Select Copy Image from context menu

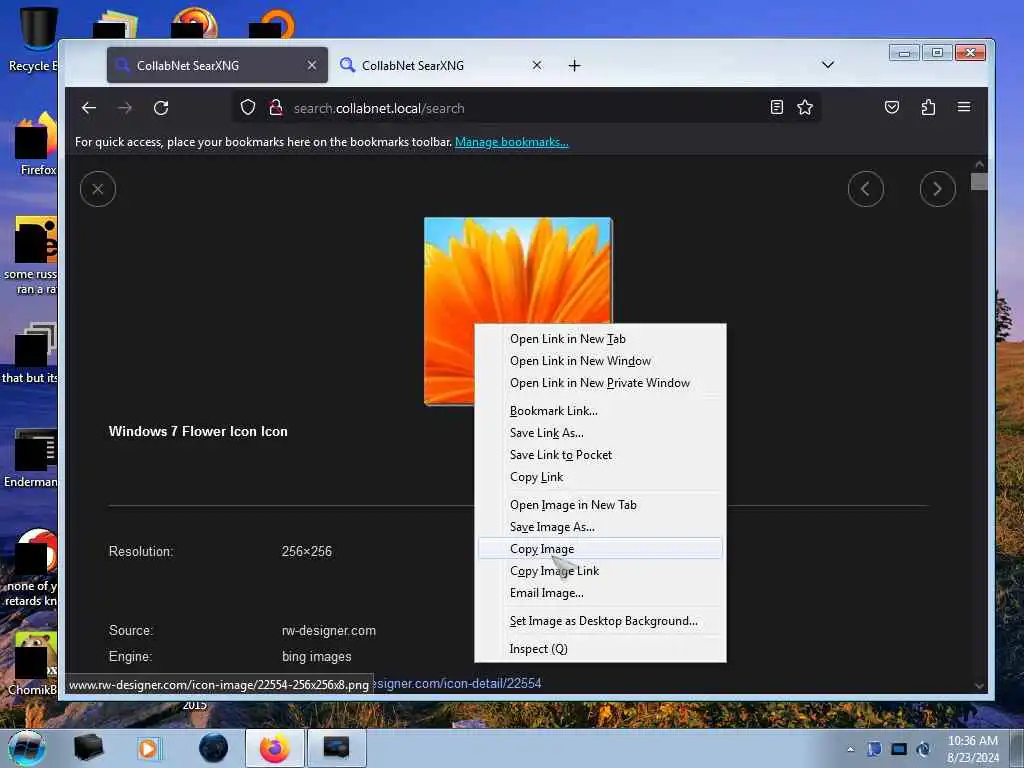[600, 549]
